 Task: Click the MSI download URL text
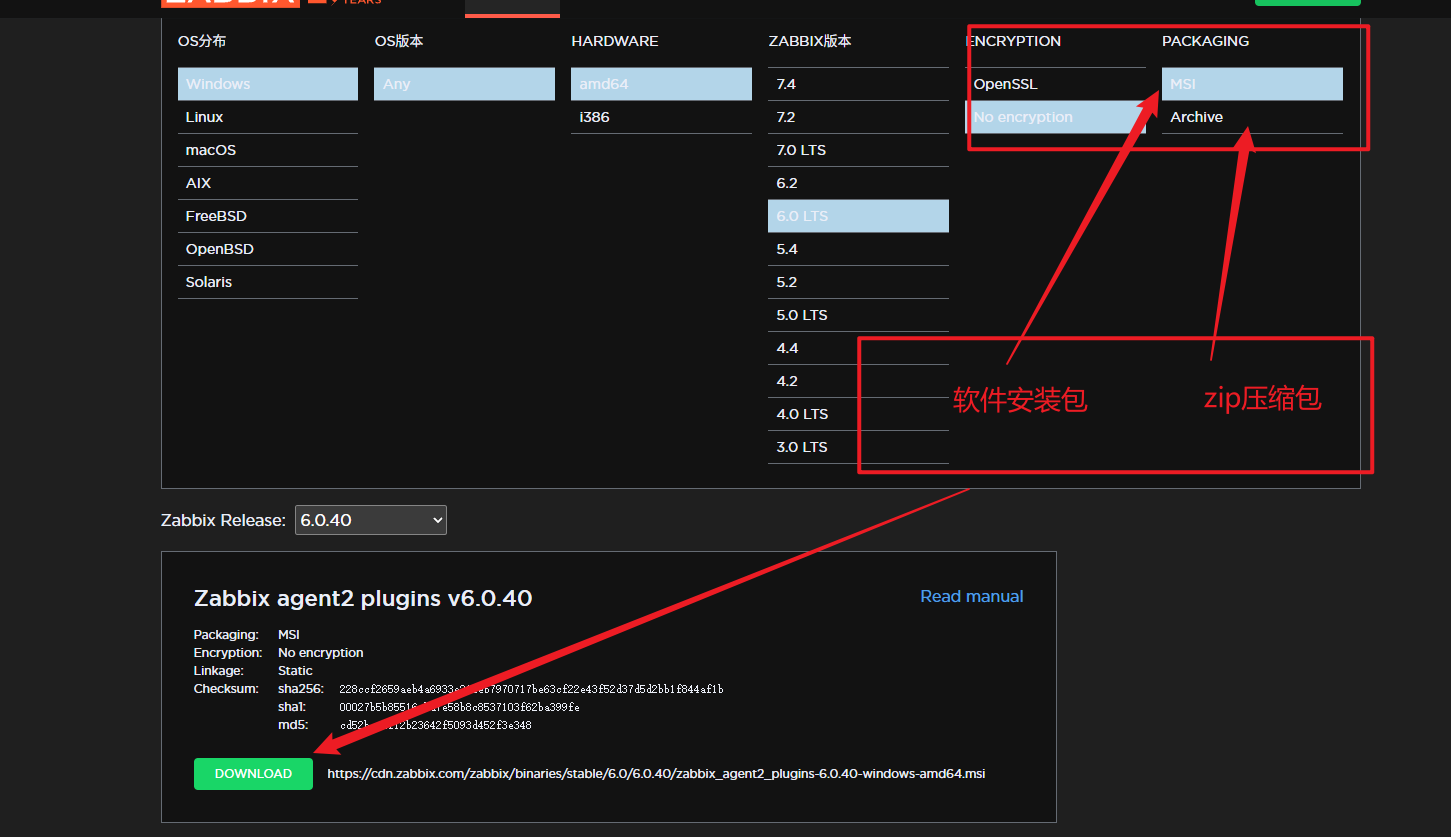tap(656, 774)
